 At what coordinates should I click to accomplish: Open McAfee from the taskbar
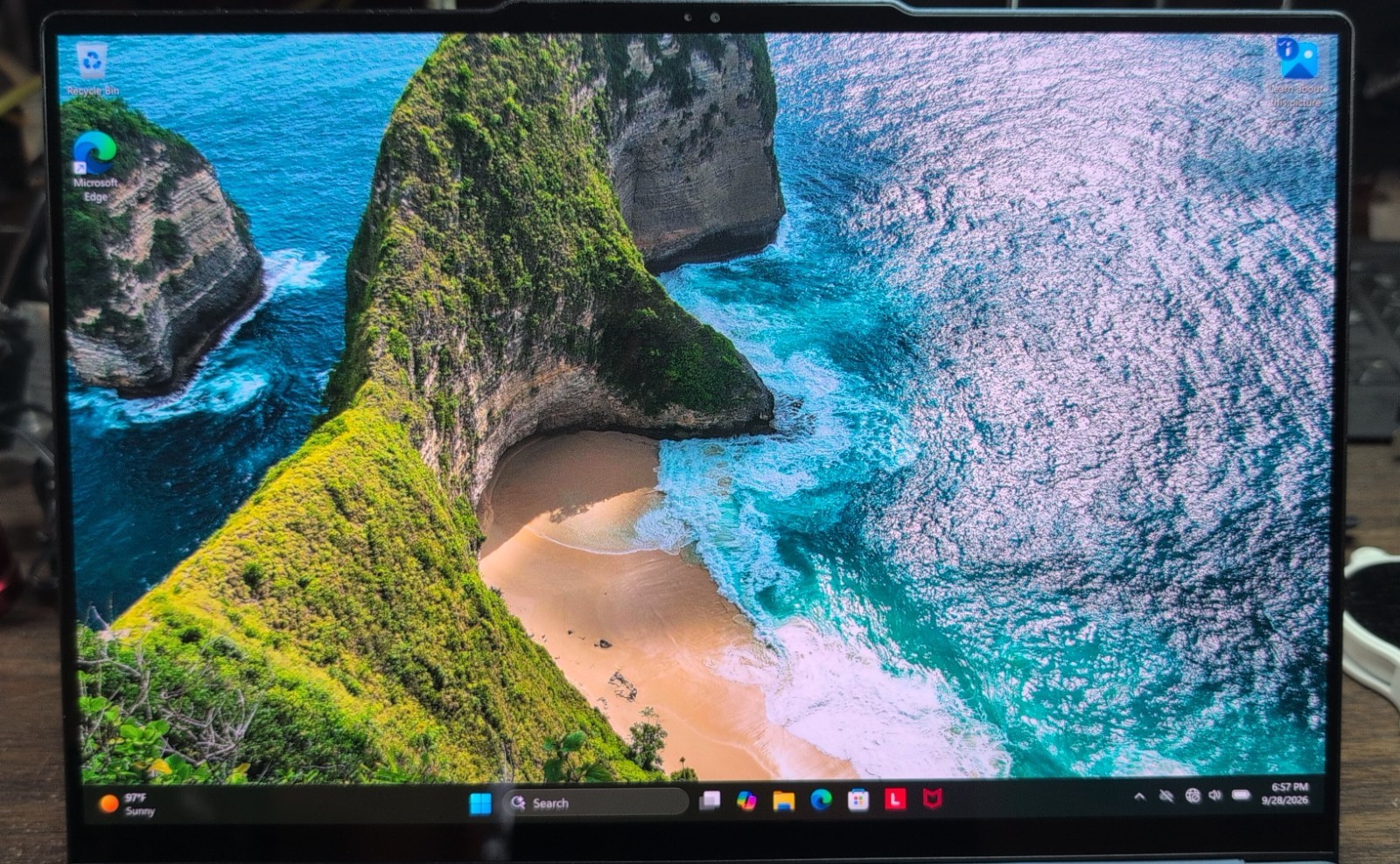(x=933, y=798)
